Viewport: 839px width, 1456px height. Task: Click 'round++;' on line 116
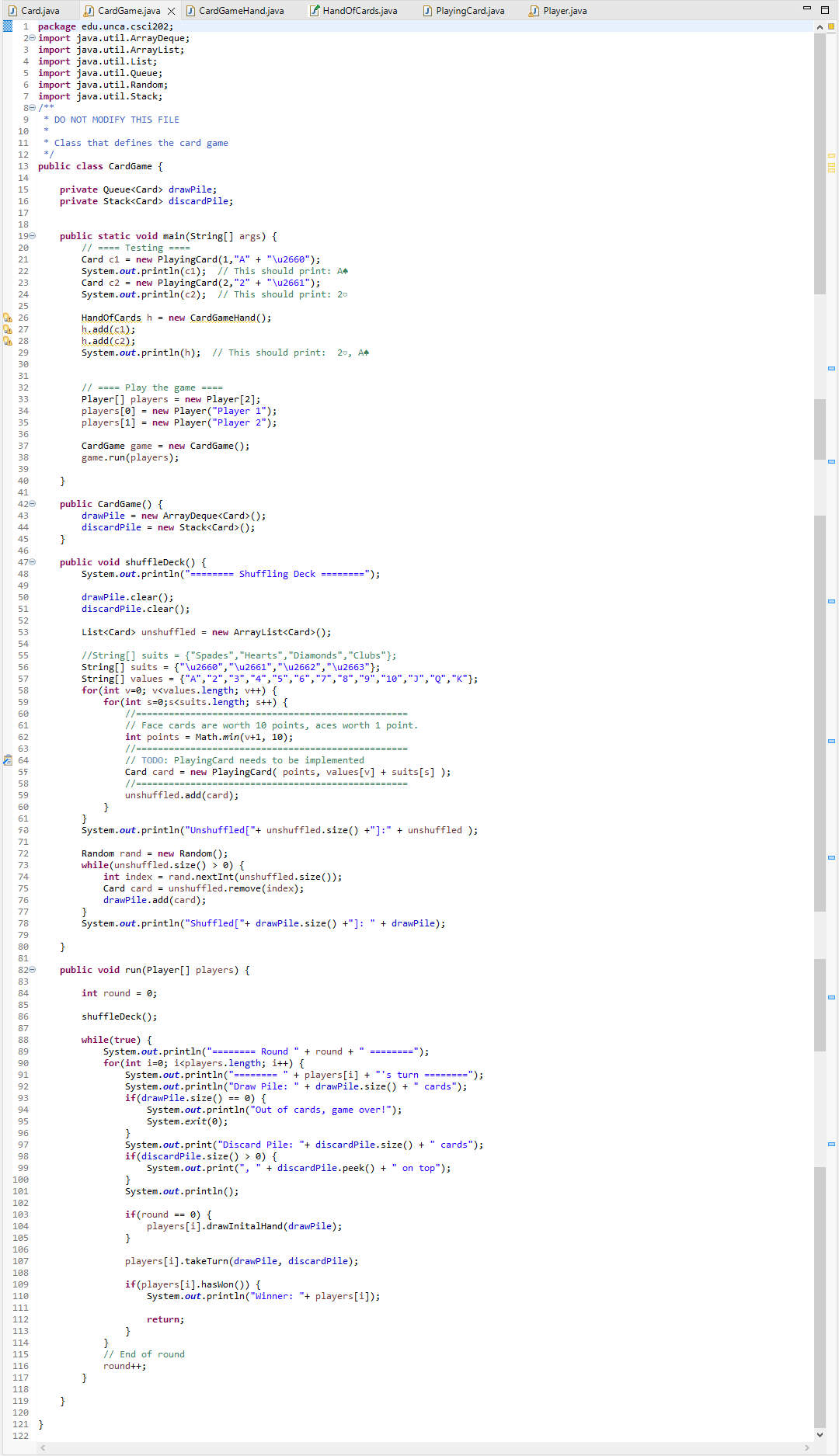[125, 1366]
